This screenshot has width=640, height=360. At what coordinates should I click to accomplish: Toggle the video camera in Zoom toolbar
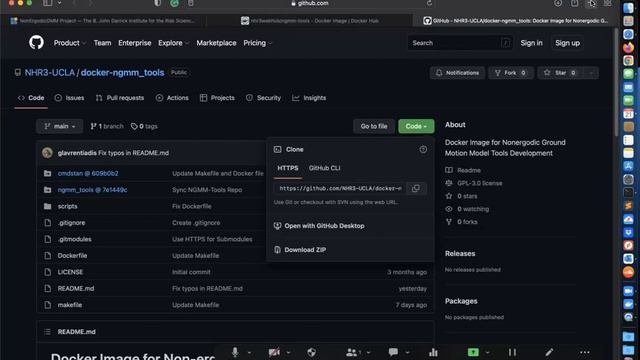point(274,352)
